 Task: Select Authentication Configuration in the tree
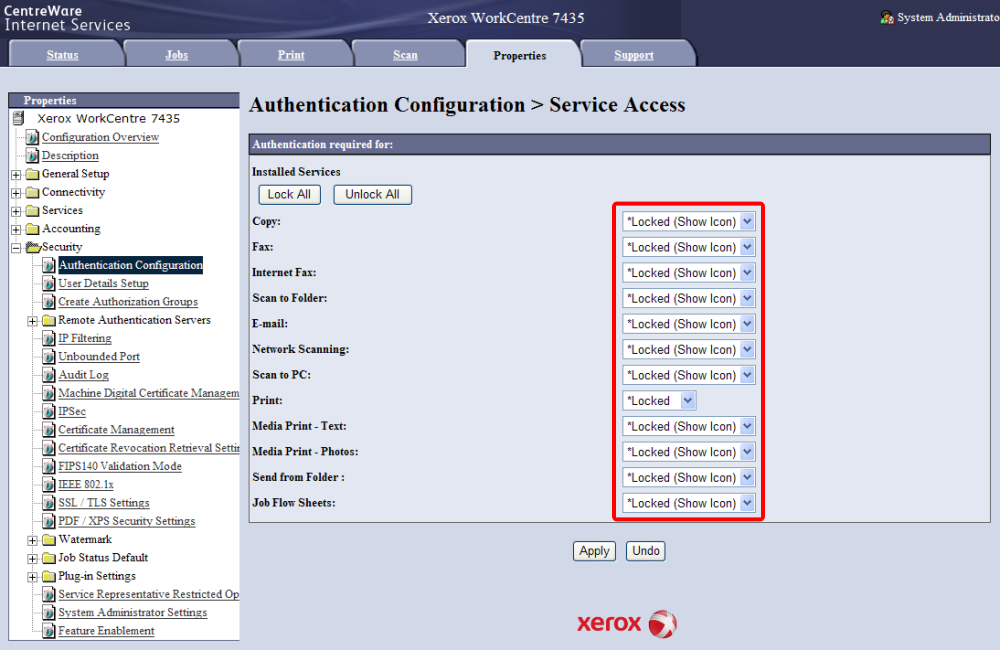click(130, 265)
